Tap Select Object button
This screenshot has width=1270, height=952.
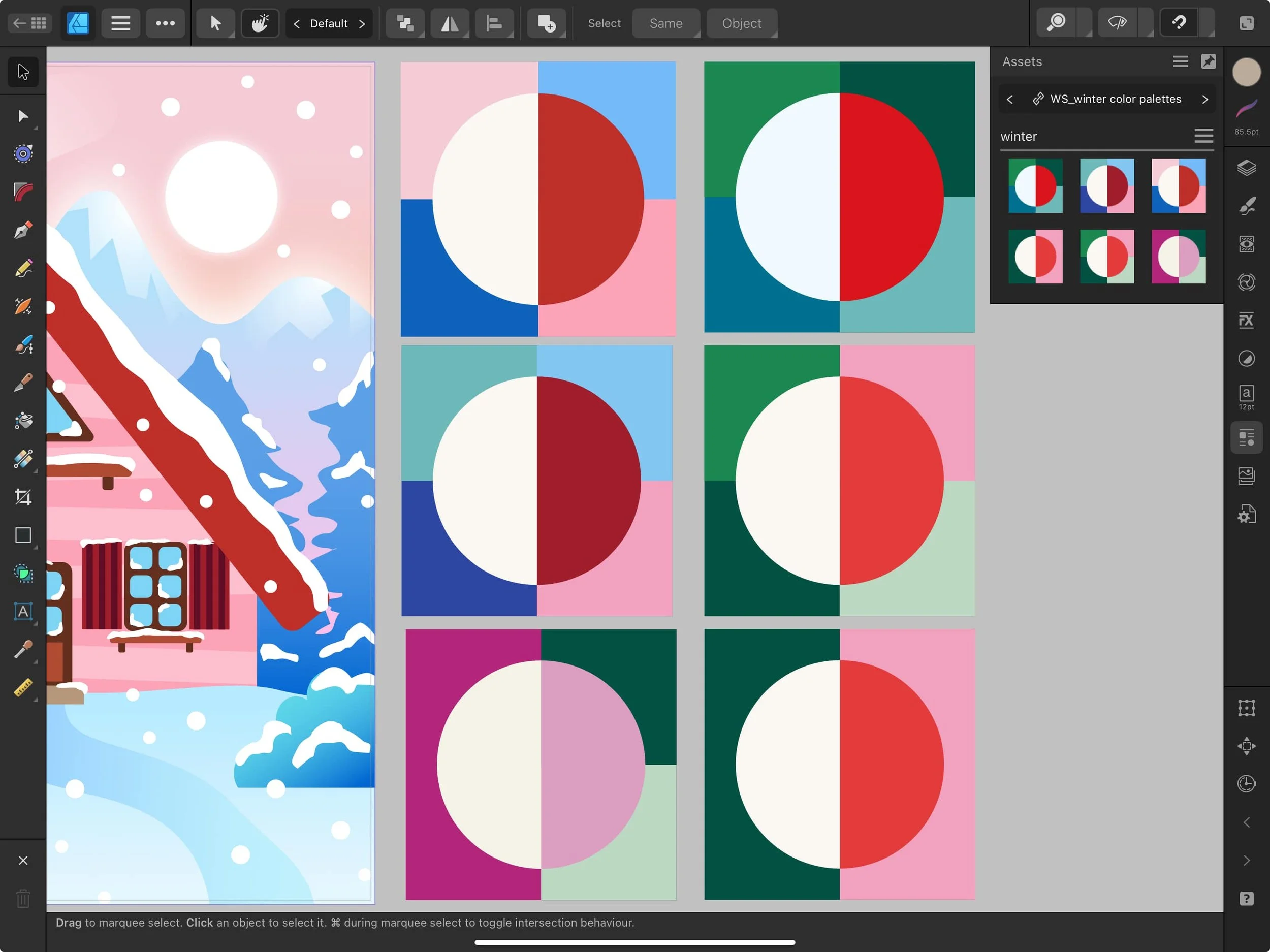[741, 23]
